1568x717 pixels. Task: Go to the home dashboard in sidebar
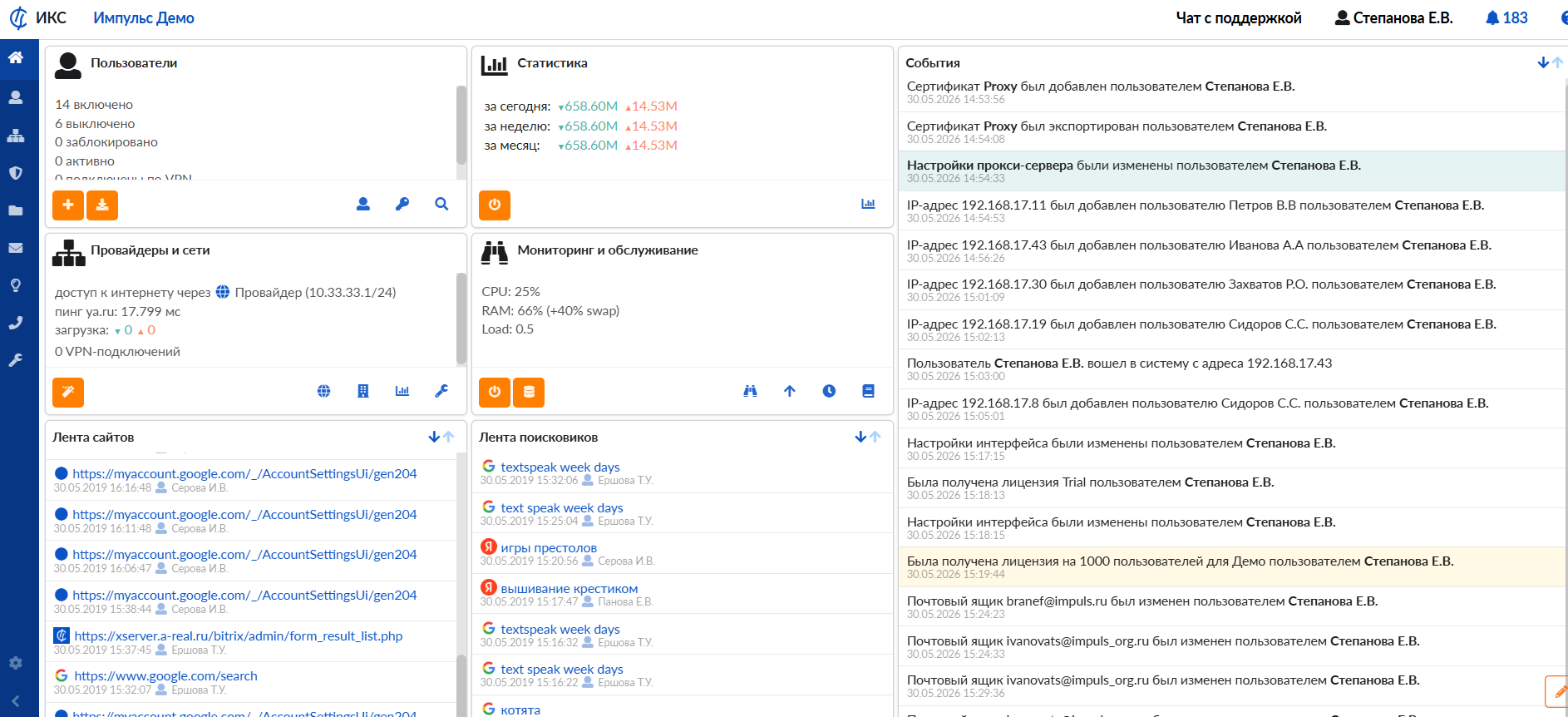pos(16,57)
